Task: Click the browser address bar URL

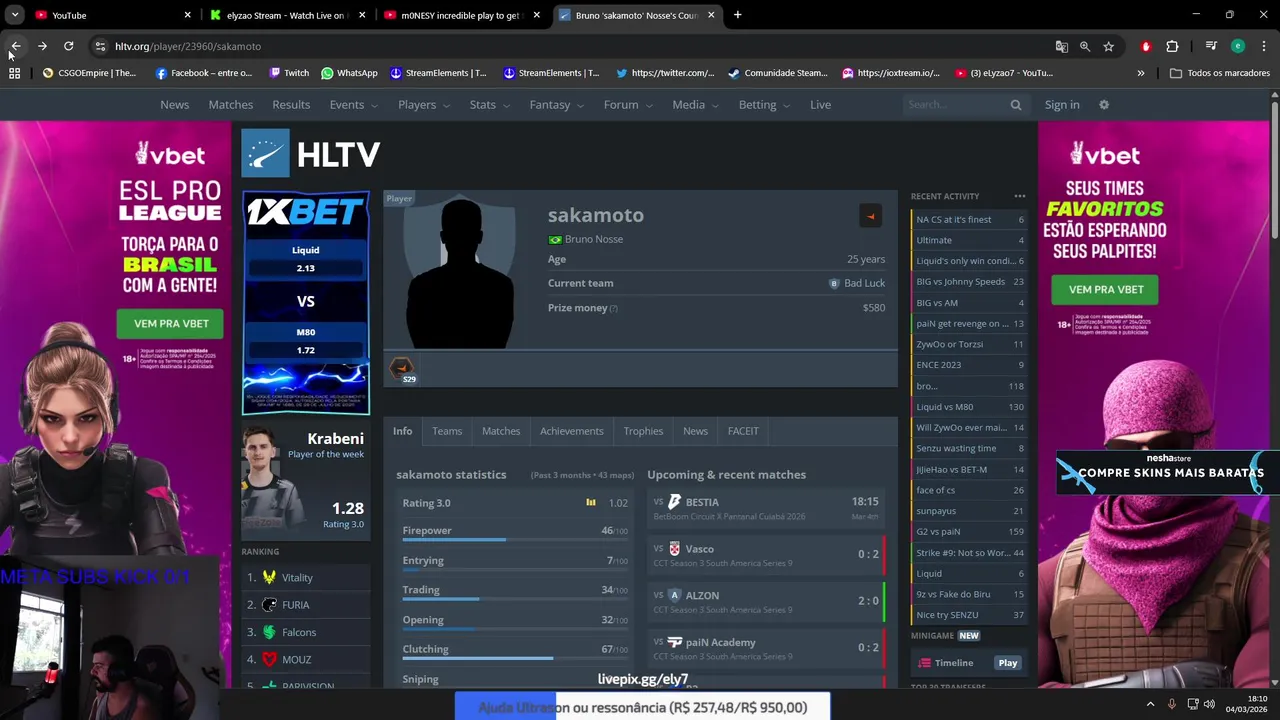Action: pyautogui.click(x=188, y=46)
